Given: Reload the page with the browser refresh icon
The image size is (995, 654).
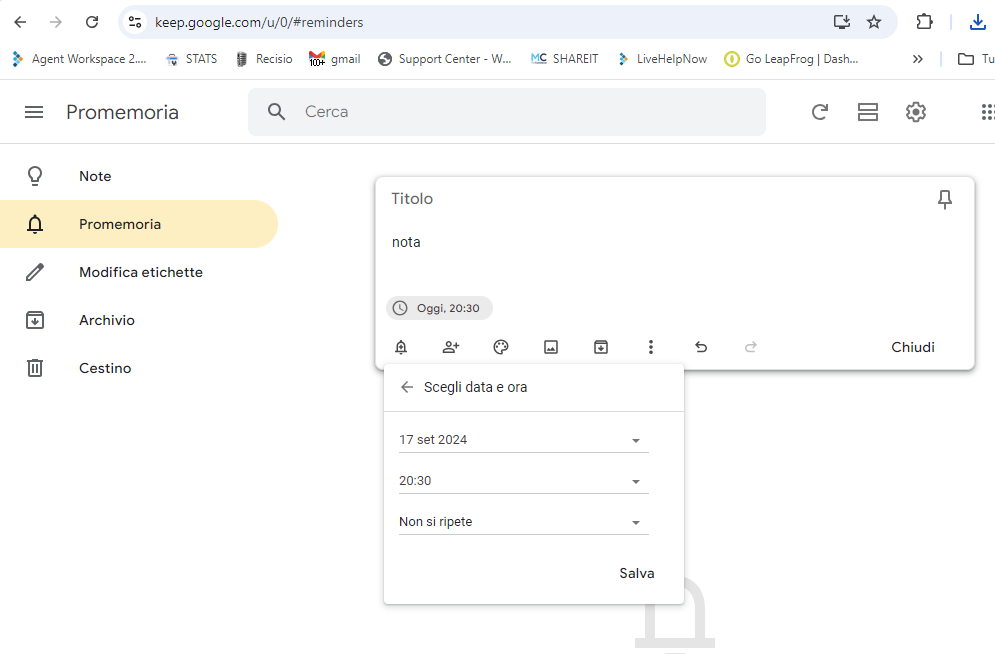Looking at the screenshot, I should (92, 22).
